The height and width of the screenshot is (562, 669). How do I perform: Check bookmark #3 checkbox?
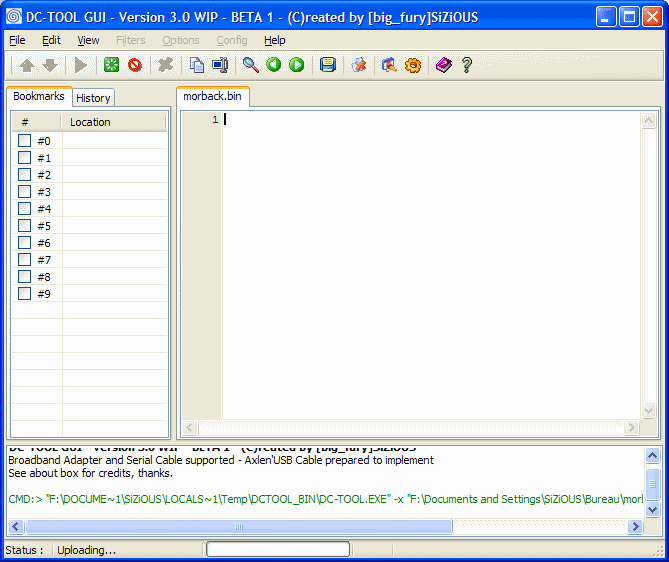(24, 192)
